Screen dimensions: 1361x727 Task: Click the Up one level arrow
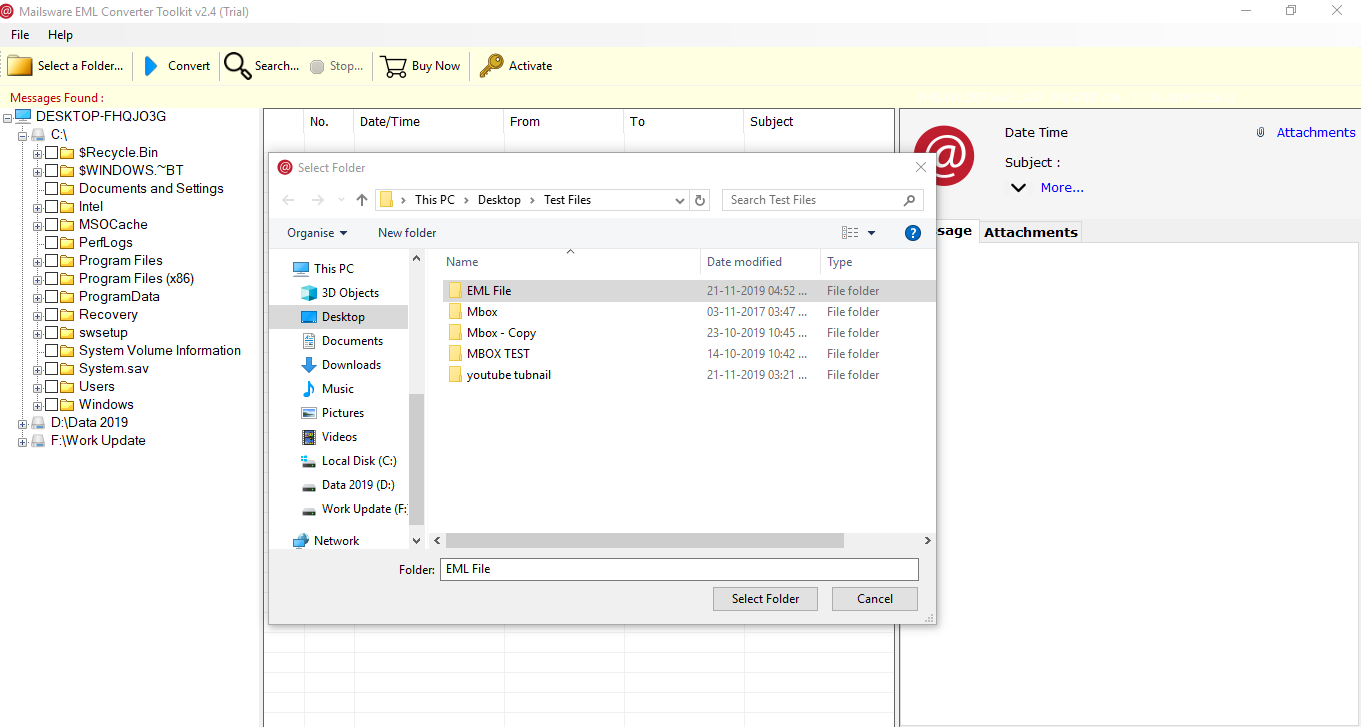362,200
